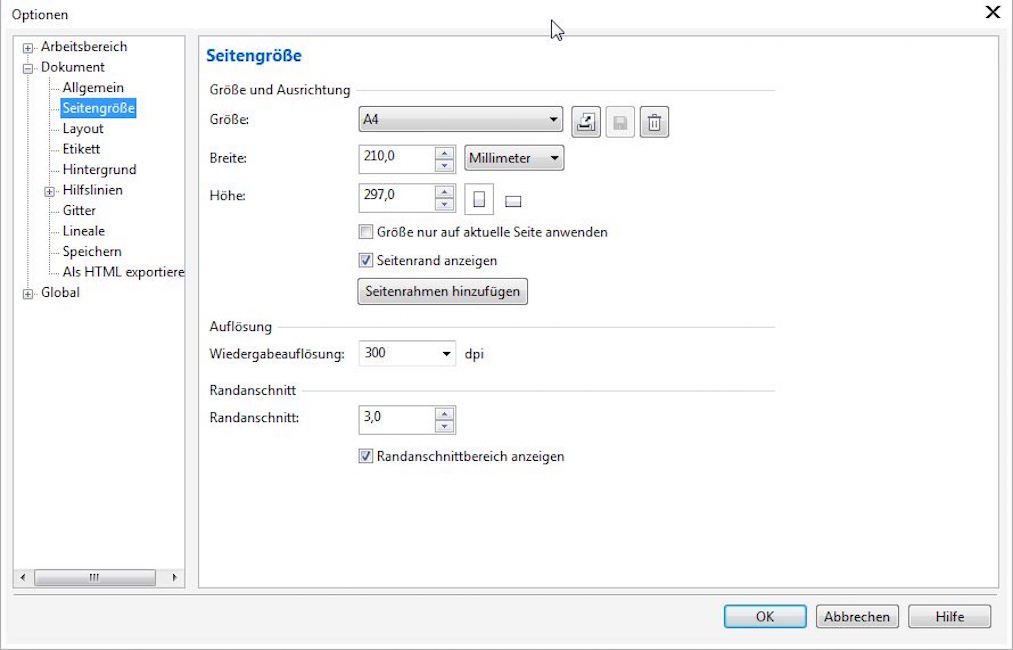Select landscape orientation icon
Screen dimensions: 1013x650
coord(513,201)
